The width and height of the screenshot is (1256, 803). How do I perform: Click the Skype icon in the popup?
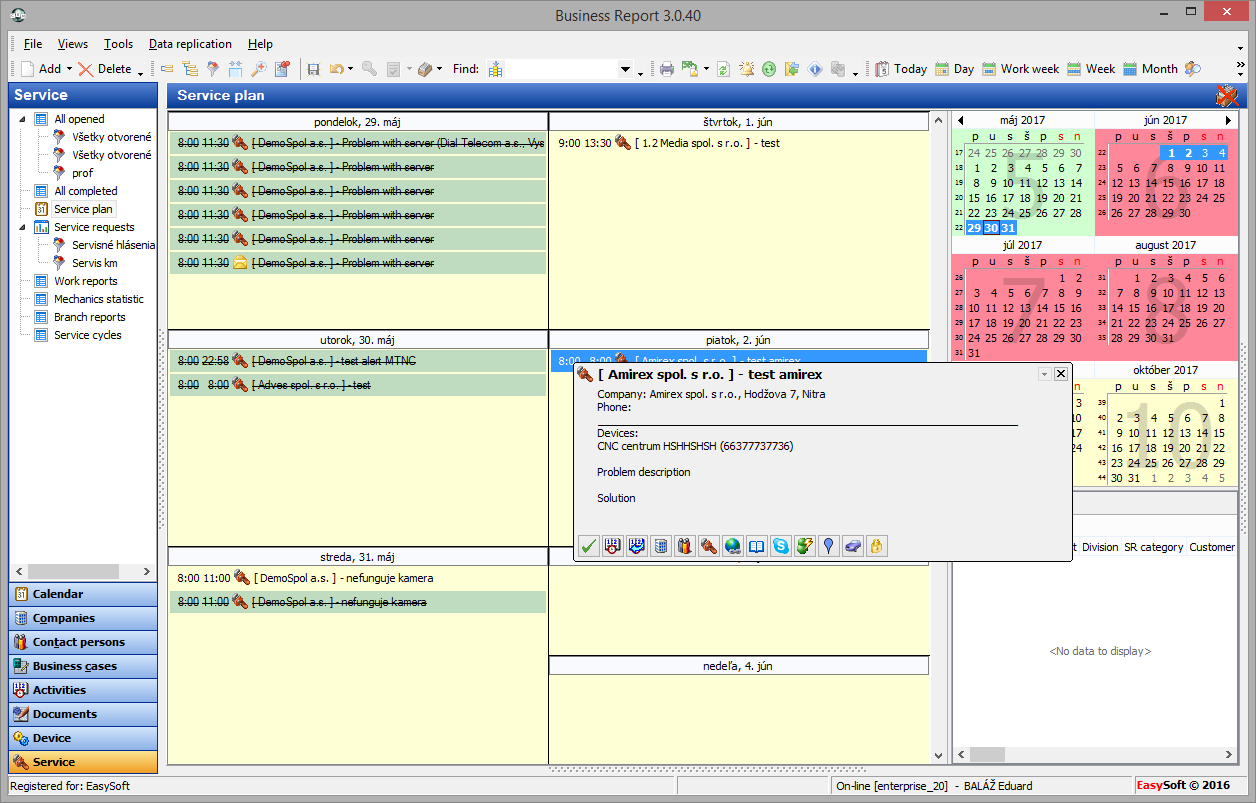[x=781, y=546]
